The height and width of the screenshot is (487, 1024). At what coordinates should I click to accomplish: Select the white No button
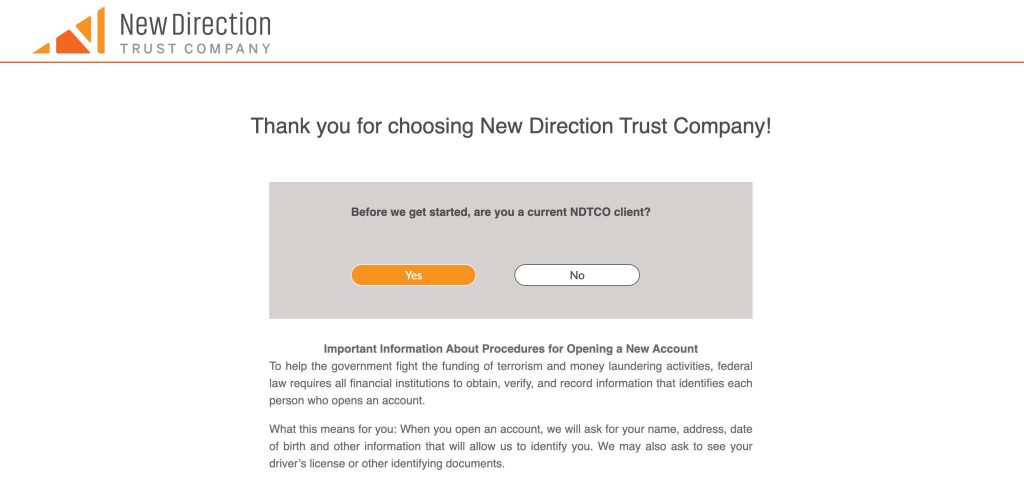577,275
